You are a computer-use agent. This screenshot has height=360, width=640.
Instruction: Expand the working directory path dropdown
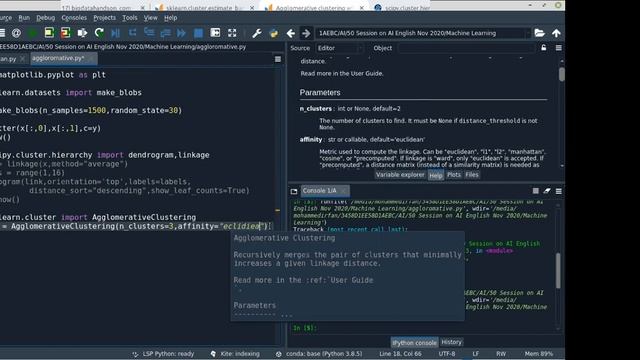click(527, 33)
